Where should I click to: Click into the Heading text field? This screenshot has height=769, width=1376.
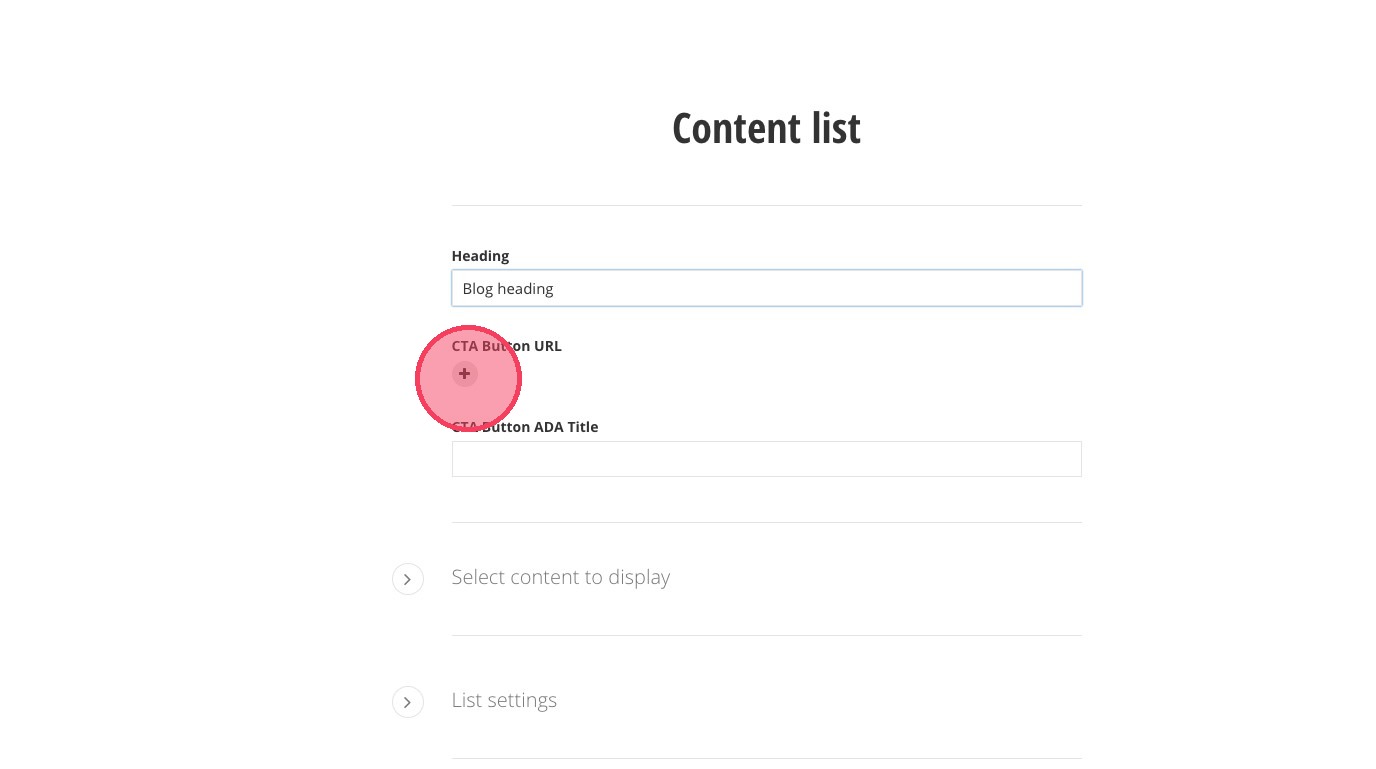click(766, 289)
